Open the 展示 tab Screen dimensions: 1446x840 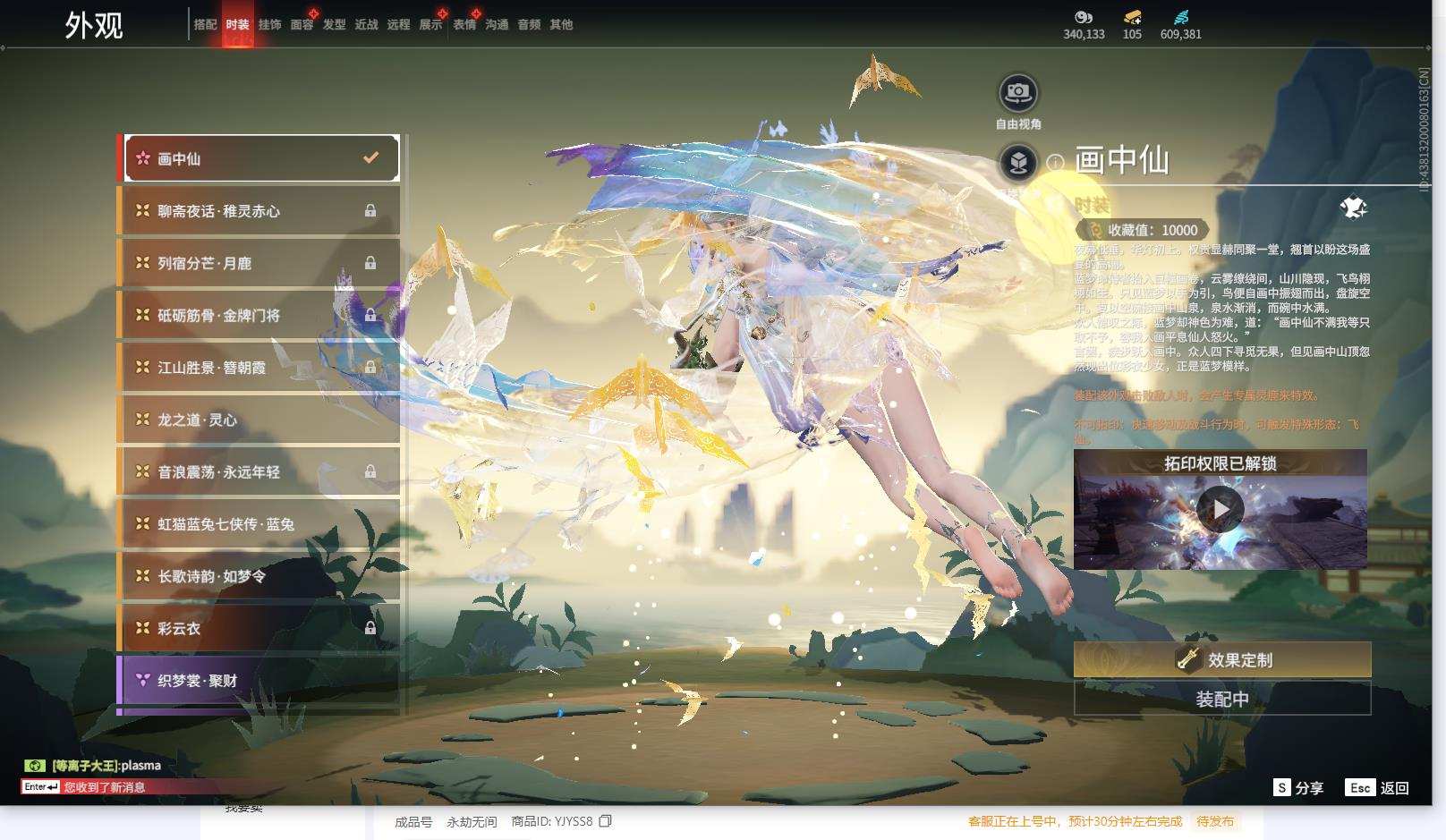[x=430, y=25]
